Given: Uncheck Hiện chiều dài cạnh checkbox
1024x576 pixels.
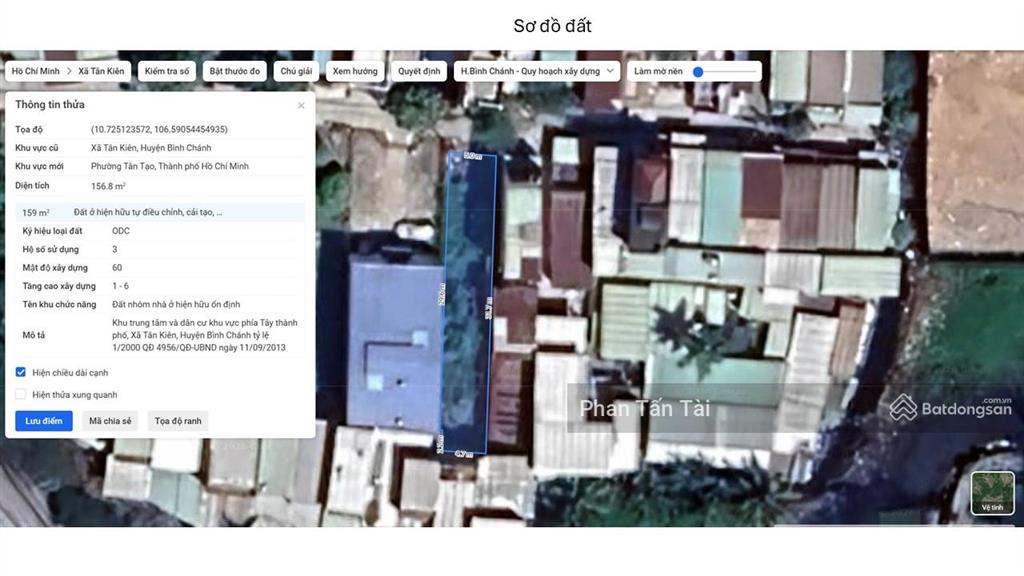Looking at the screenshot, I should 21,372.
